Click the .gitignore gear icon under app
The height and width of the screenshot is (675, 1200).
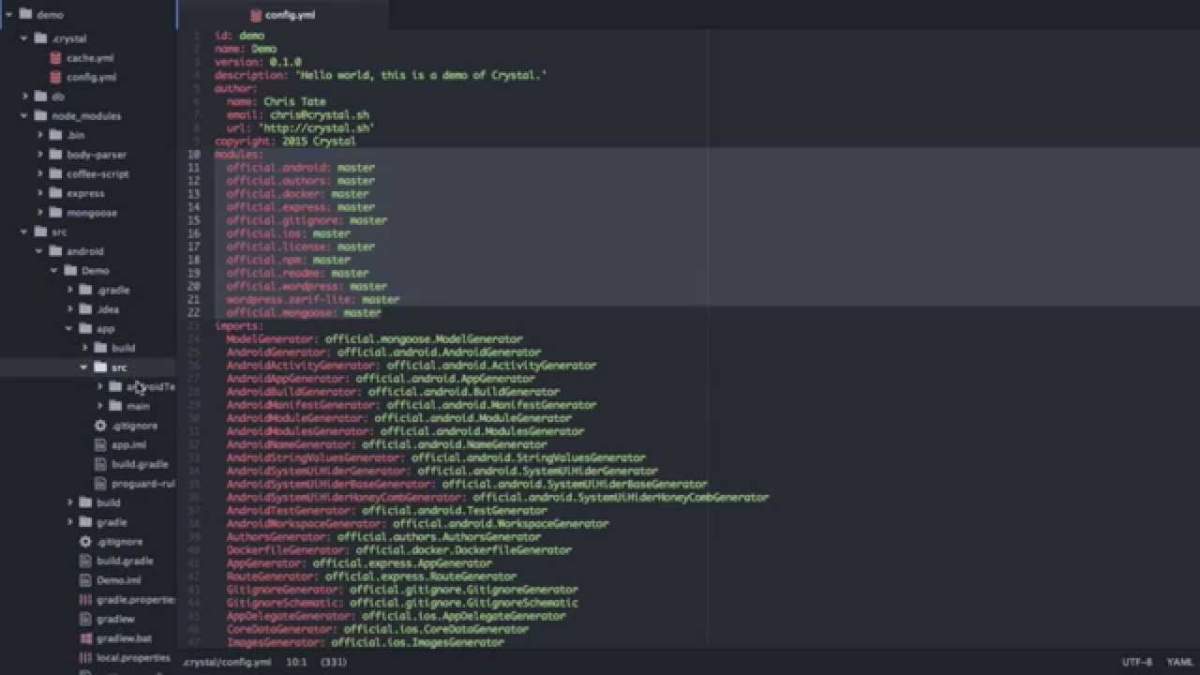[100, 425]
